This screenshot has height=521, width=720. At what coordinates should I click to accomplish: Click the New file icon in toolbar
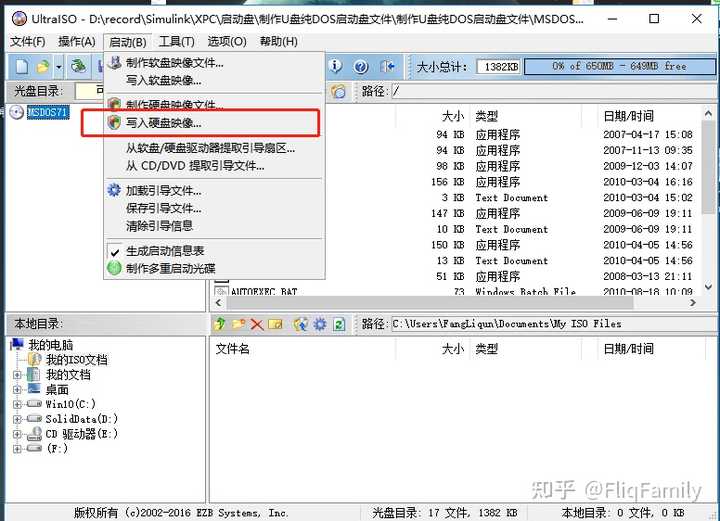(22, 67)
